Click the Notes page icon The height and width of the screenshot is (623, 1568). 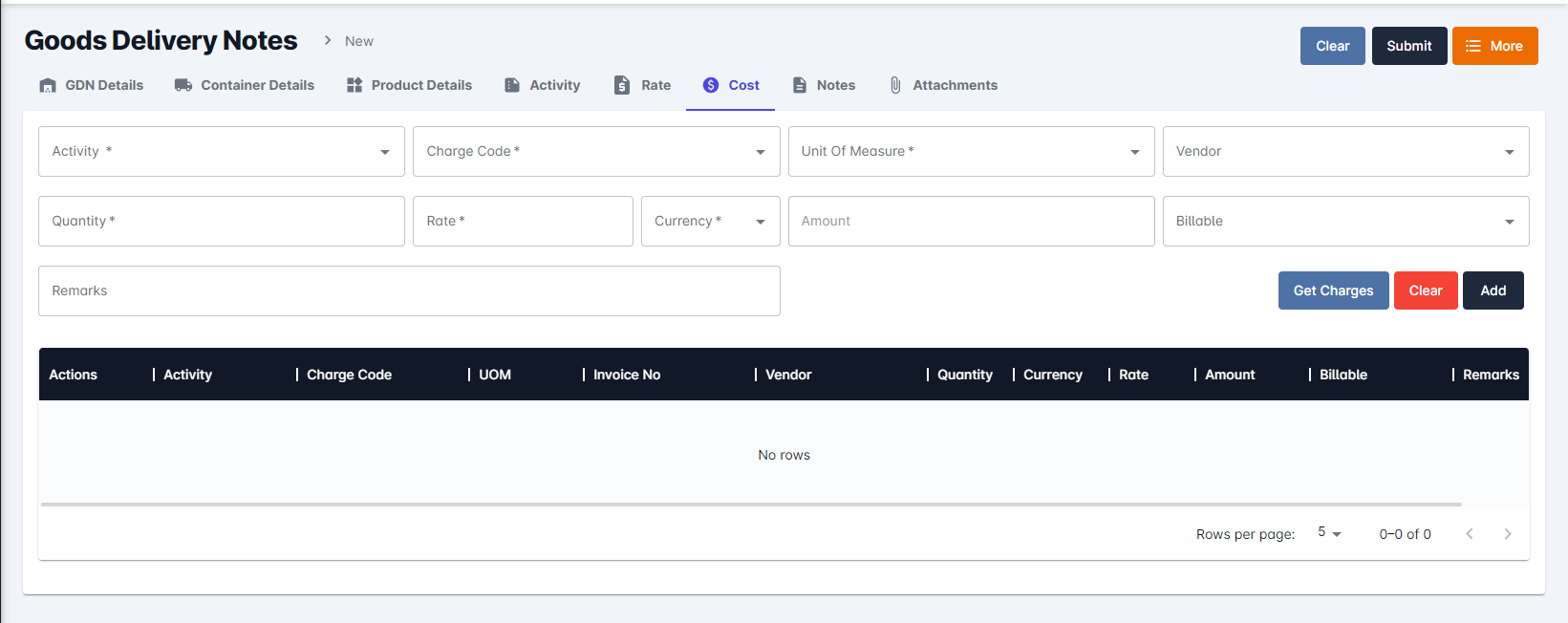[800, 85]
